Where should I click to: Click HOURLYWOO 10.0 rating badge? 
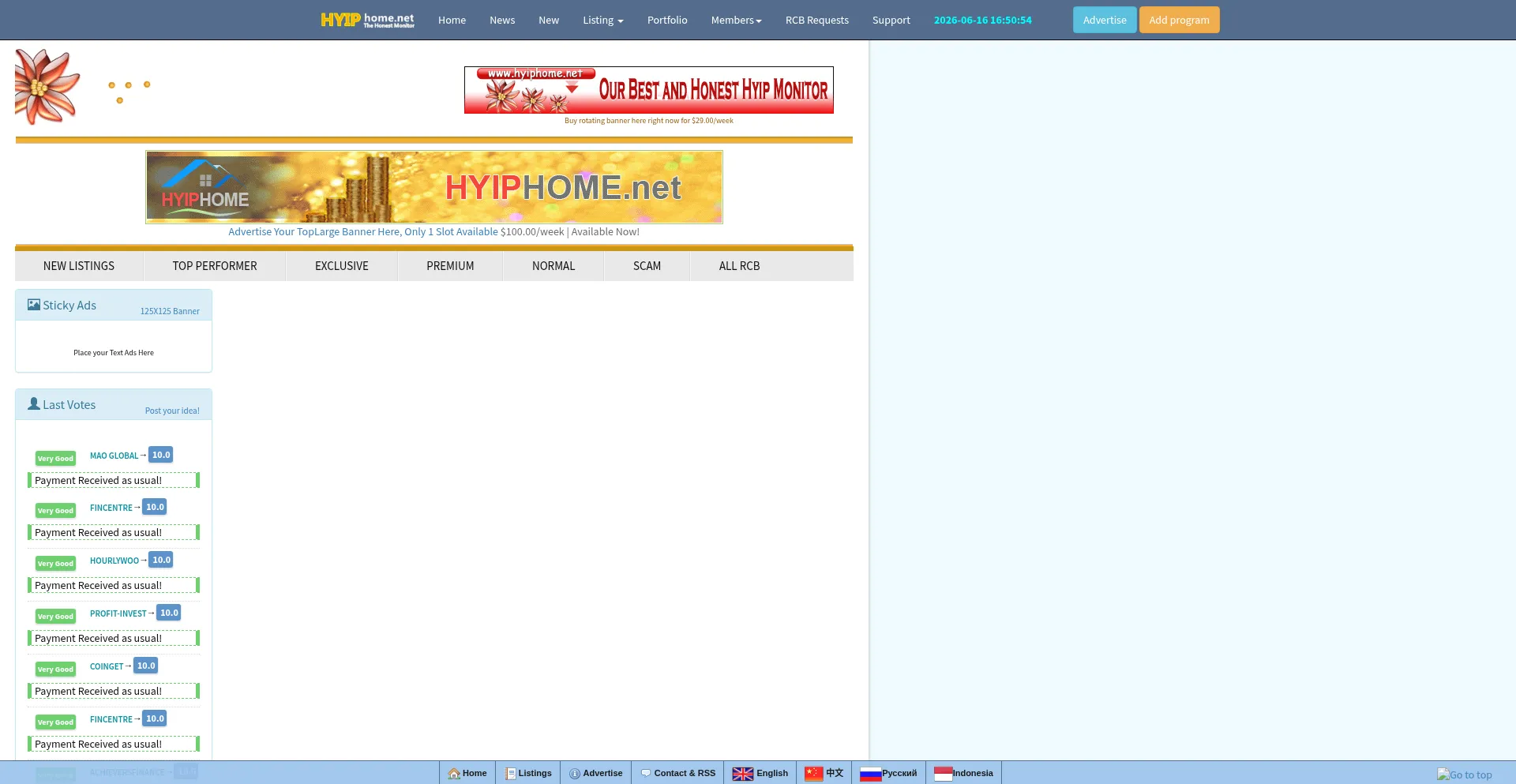(x=161, y=560)
